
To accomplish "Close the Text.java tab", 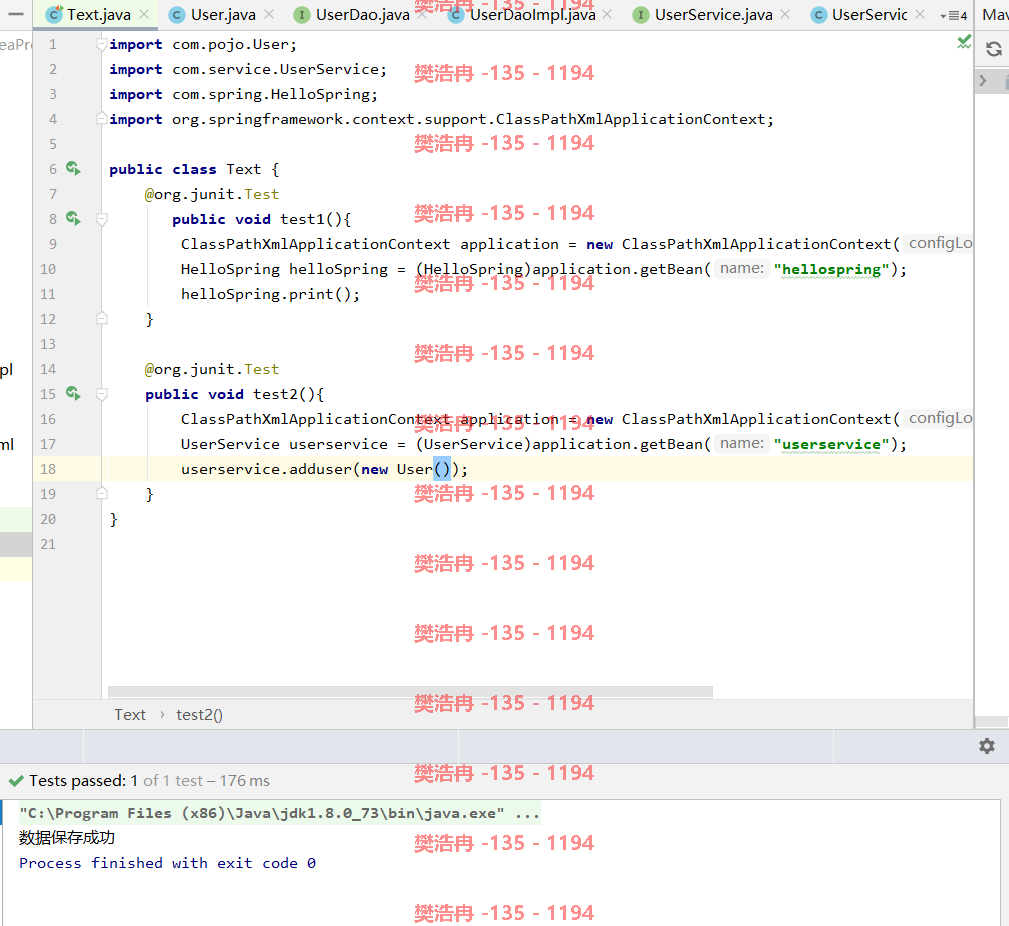I will click(x=144, y=14).
